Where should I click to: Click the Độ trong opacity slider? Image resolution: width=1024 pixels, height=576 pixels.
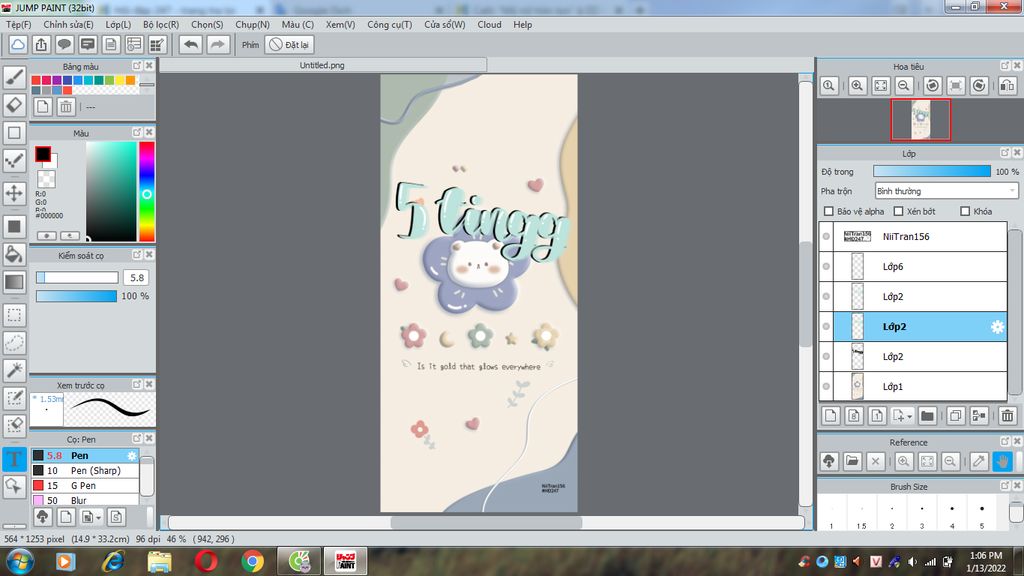[x=931, y=171]
